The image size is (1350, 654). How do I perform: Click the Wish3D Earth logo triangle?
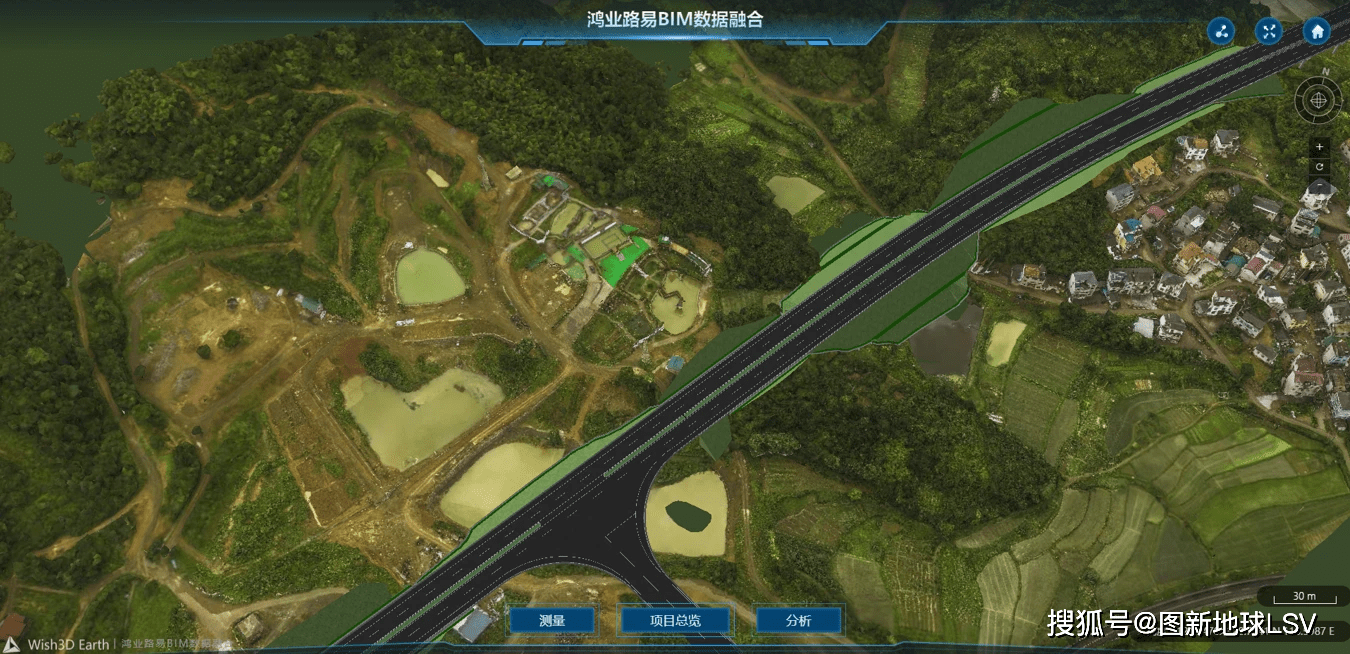click(x=10, y=645)
